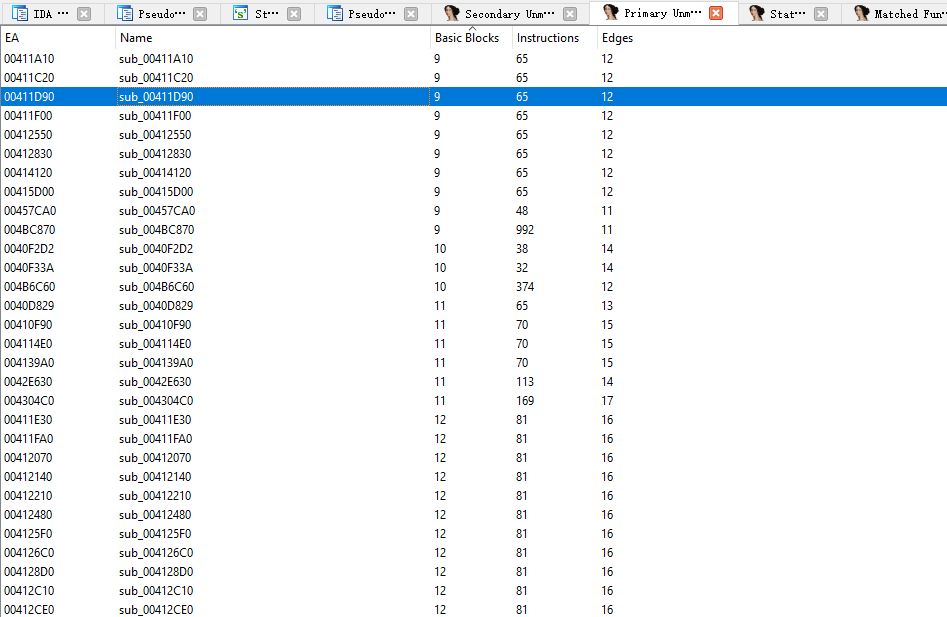
Task: Select function sub_004304C0 in the list
Action: point(156,401)
